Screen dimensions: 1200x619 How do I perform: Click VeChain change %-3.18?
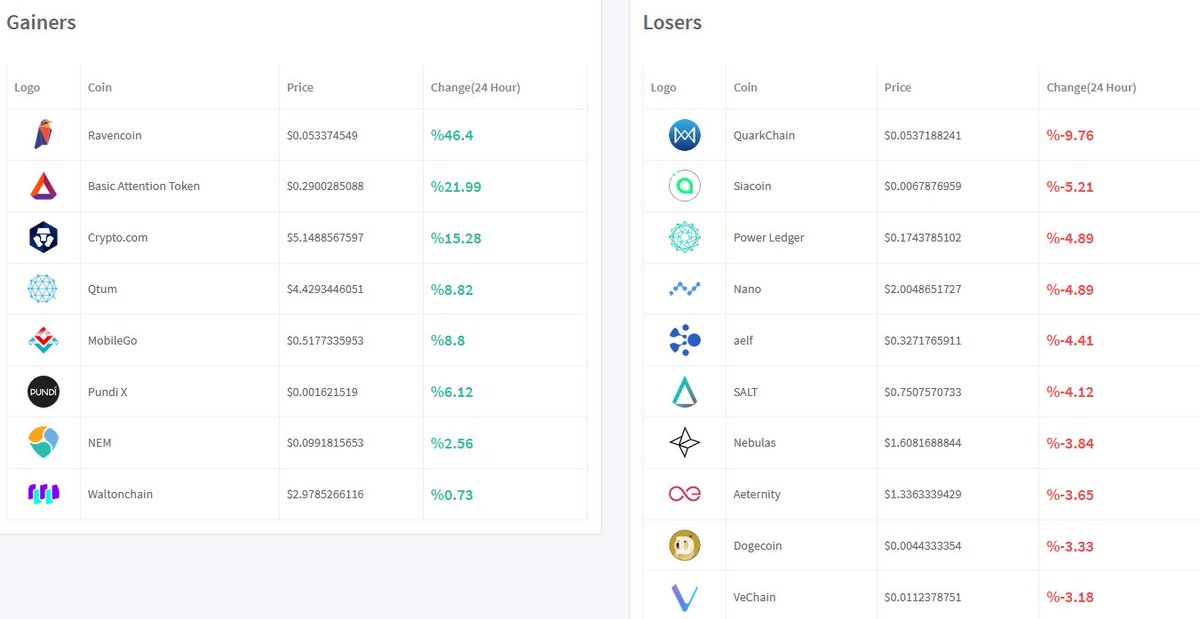[1070, 597]
